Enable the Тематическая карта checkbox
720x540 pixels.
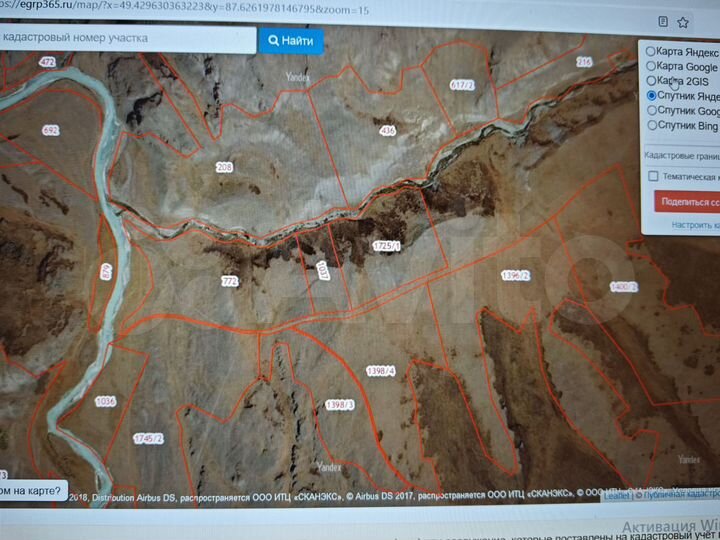click(653, 176)
